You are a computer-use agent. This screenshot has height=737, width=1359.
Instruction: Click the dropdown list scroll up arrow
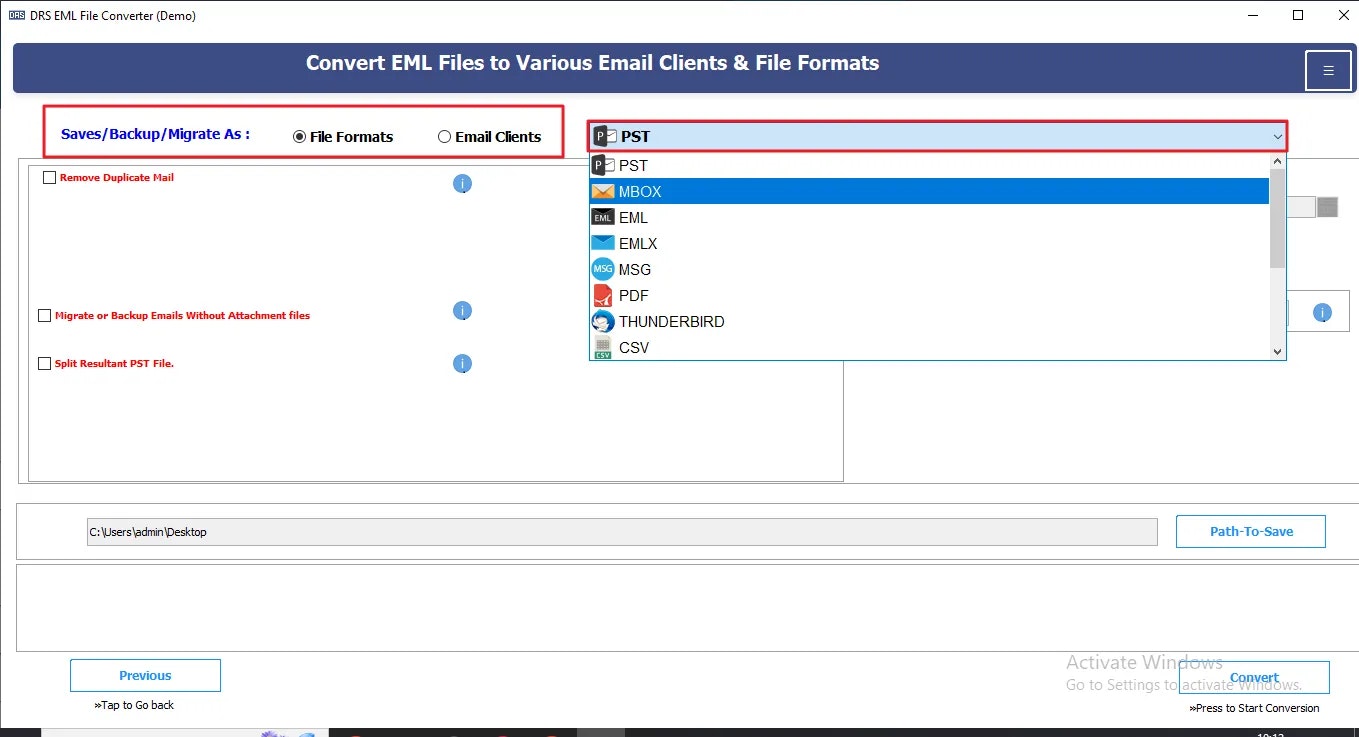pyautogui.click(x=1277, y=161)
